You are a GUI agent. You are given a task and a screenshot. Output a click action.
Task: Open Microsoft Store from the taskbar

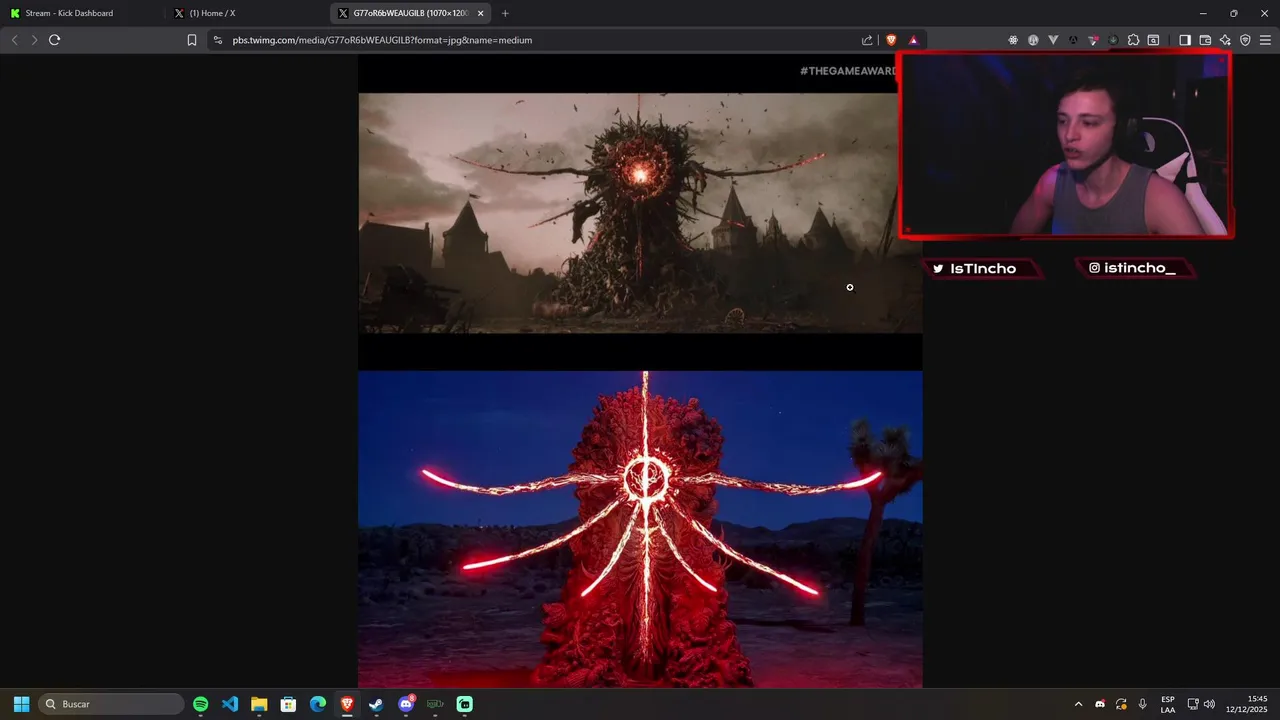pos(288,704)
